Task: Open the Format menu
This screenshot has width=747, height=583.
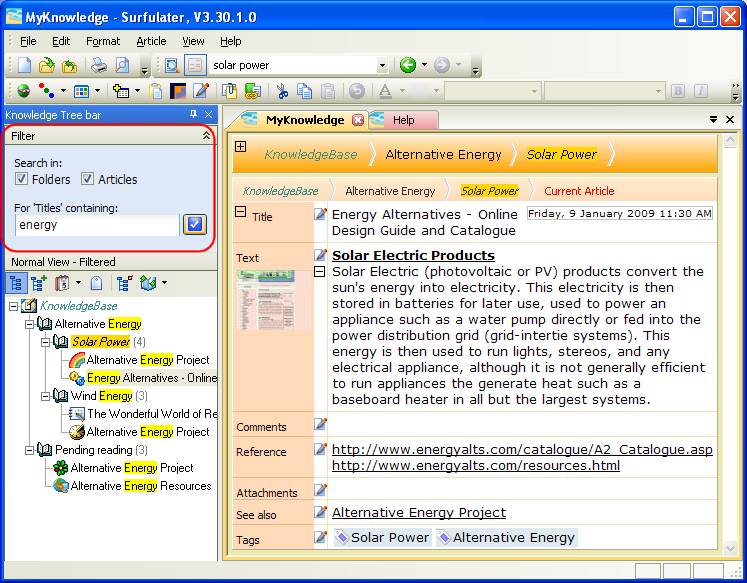Action: [103, 41]
